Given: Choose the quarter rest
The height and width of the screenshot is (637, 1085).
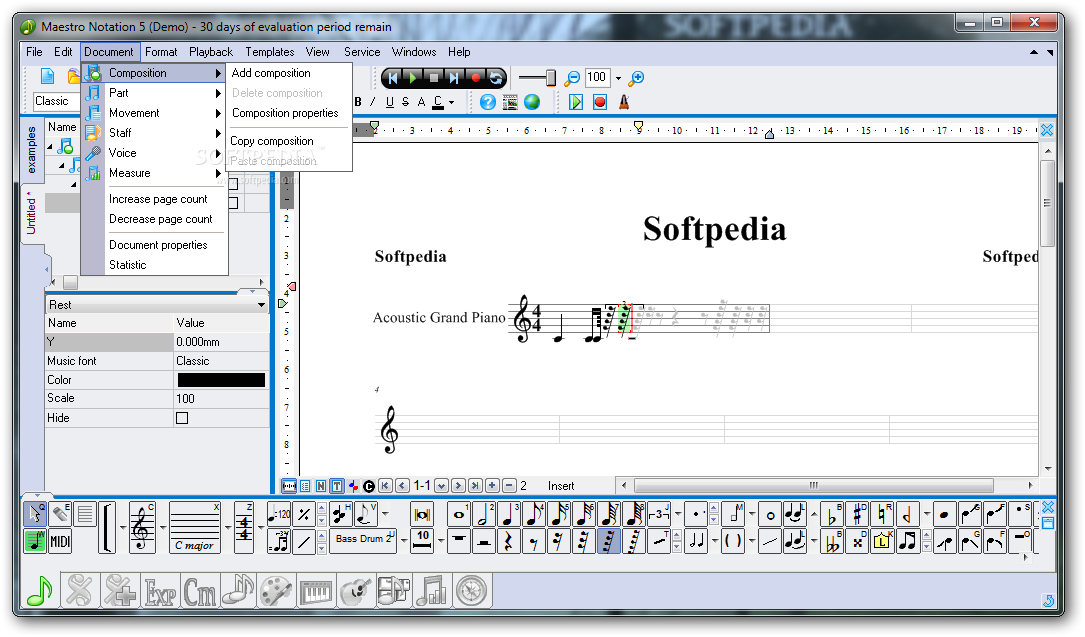Looking at the screenshot, I should [x=508, y=541].
